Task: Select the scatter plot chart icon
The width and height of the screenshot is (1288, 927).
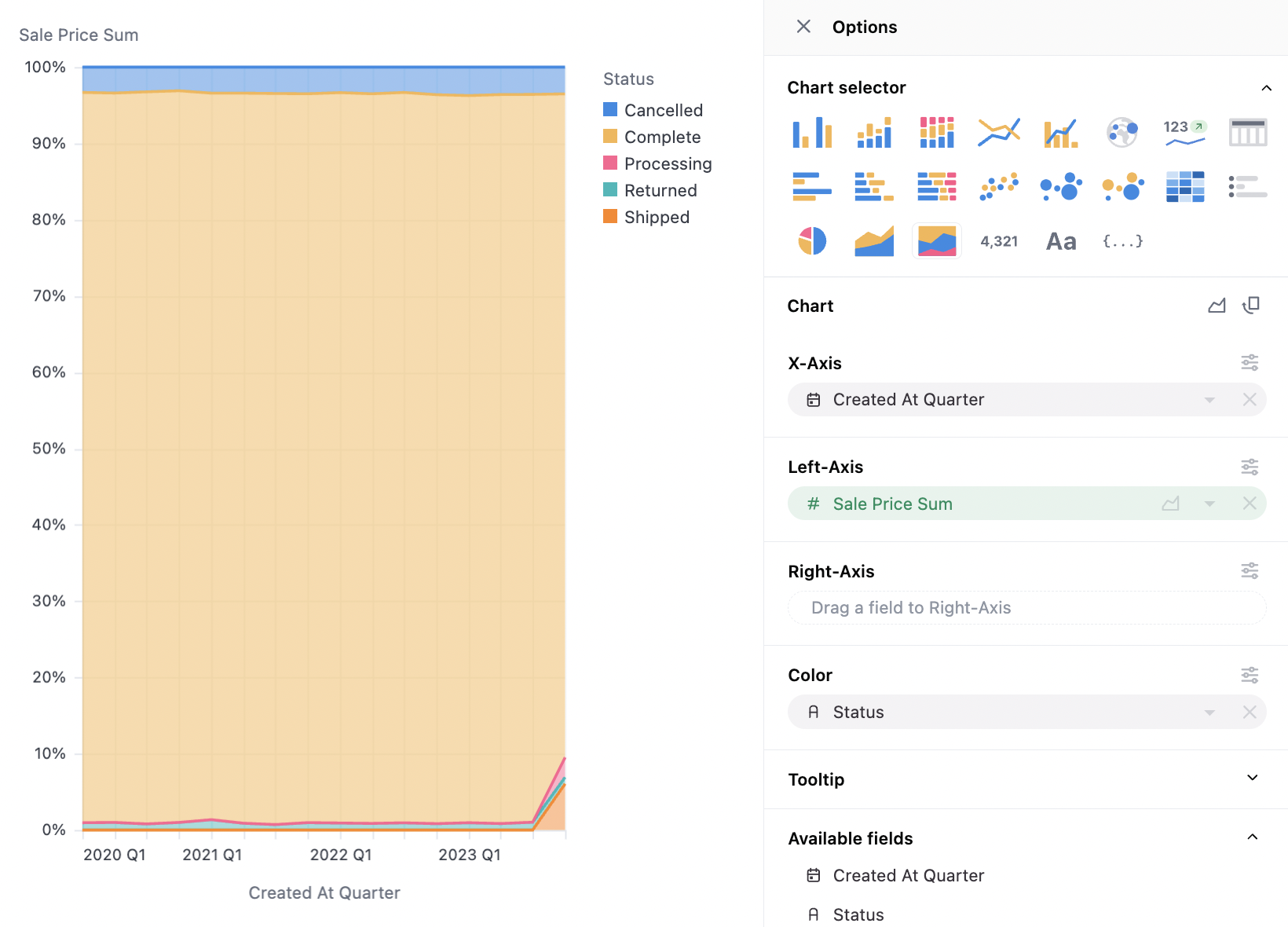Action: [x=999, y=187]
